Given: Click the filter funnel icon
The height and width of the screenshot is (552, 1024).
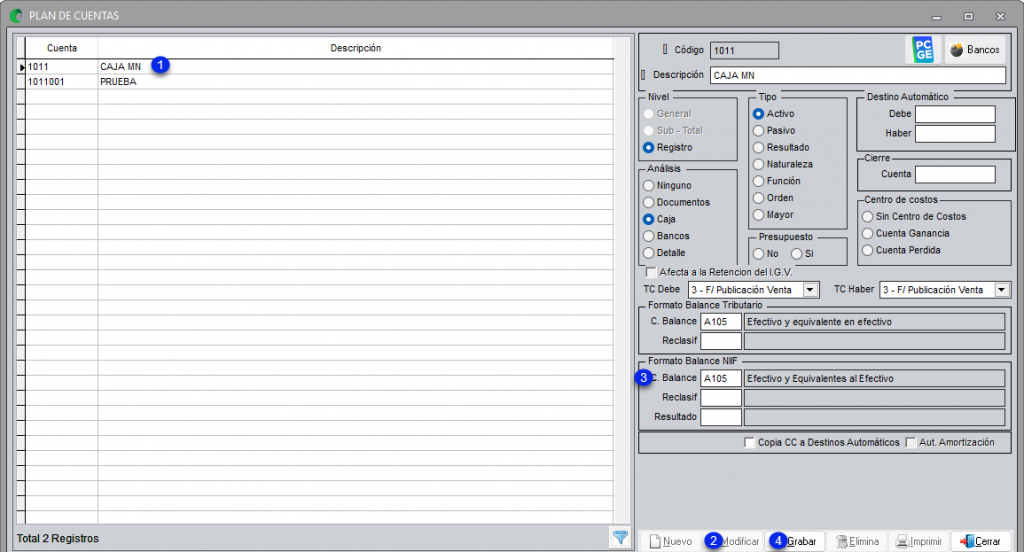Looking at the screenshot, I should pyautogui.click(x=620, y=538).
